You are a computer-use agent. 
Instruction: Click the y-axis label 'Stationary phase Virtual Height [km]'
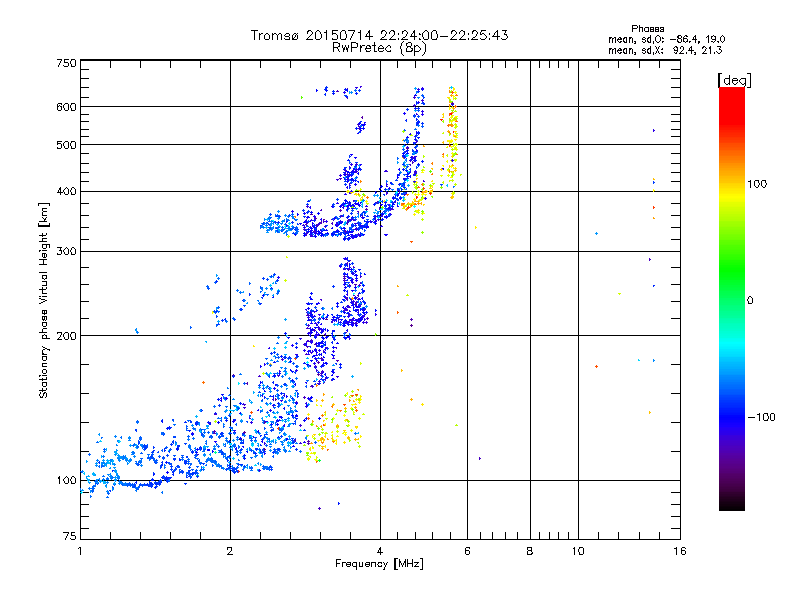tap(44, 300)
